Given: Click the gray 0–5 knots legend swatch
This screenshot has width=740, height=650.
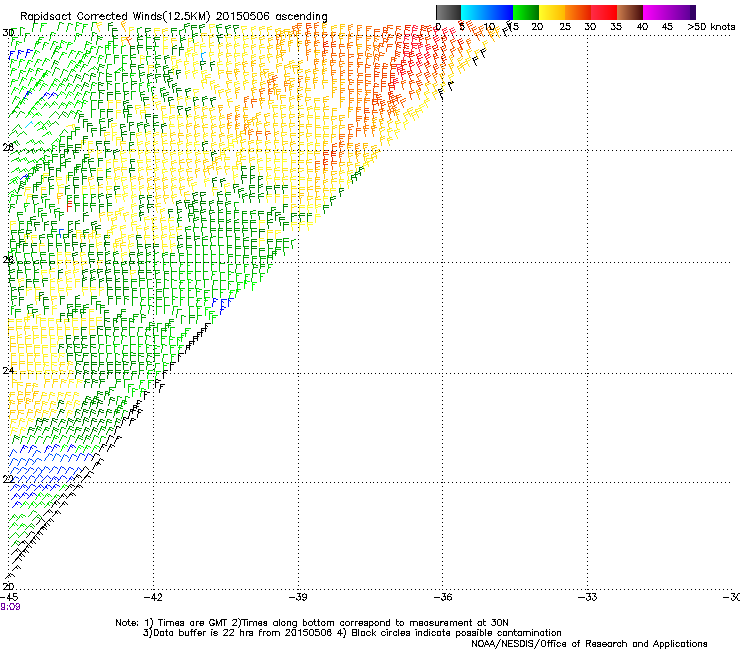Looking at the screenshot, I should coord(448,12).
